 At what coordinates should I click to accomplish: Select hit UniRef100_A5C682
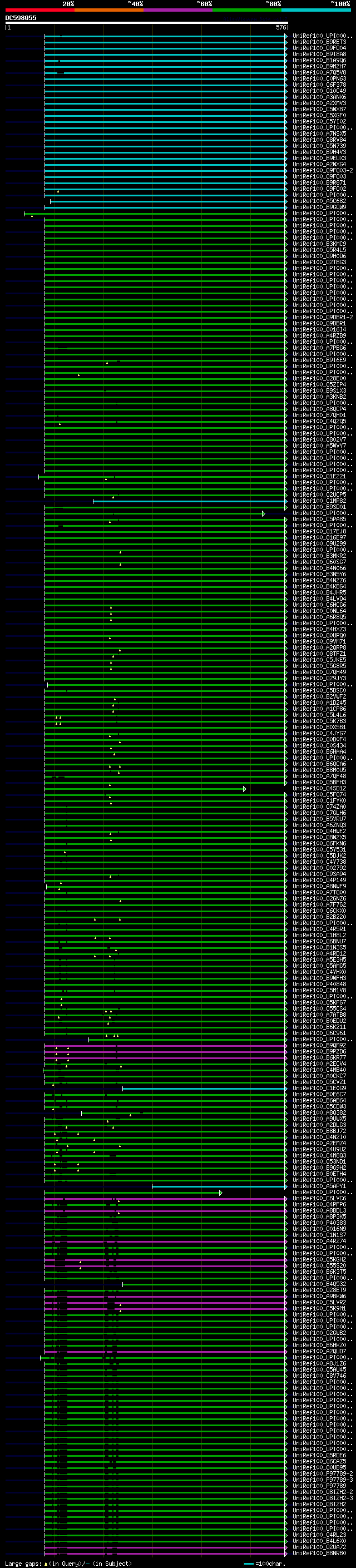pos(319,201)
